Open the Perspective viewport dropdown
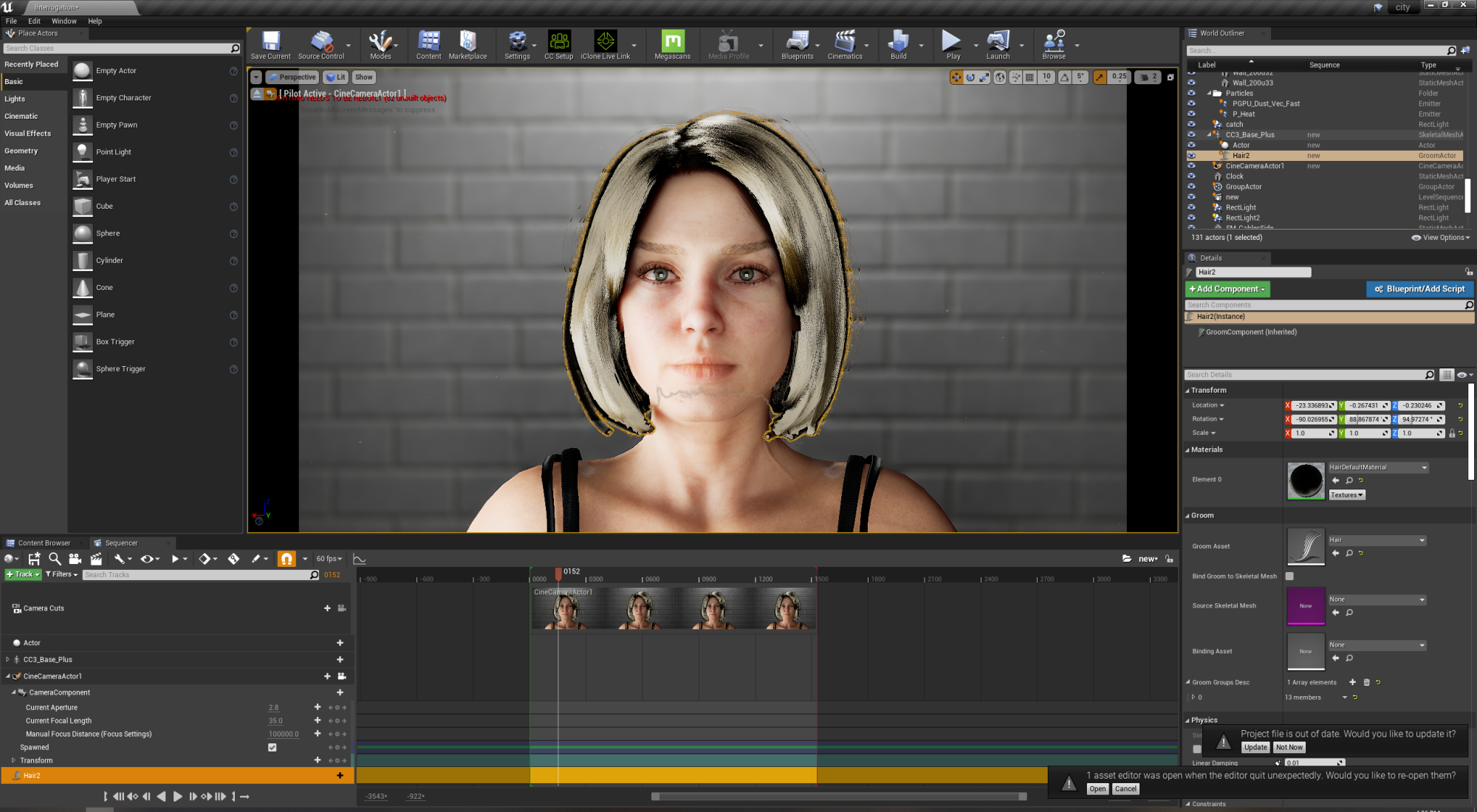This screenshot has height=812, width=1477. 292,77
